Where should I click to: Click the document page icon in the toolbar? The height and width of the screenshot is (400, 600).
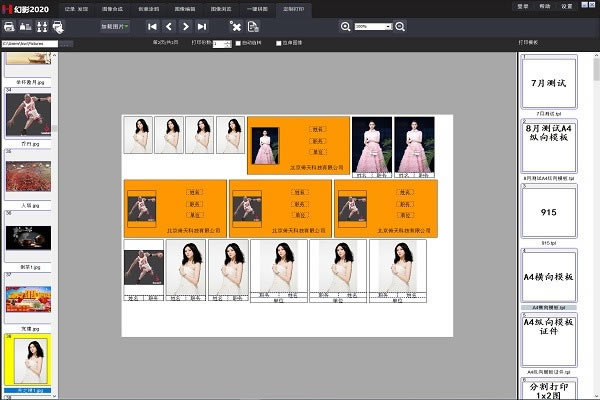(255, 26)
